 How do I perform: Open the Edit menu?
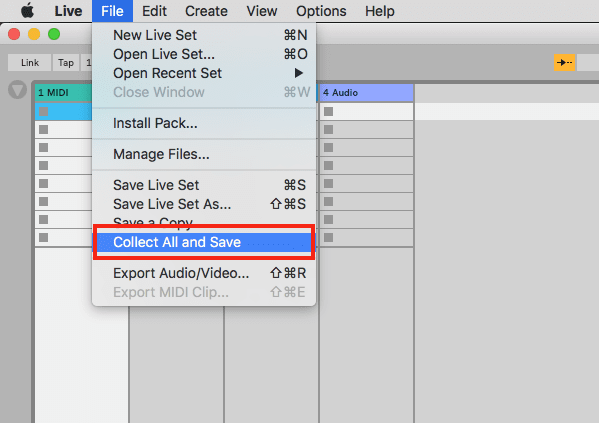[x=154, y=11]
